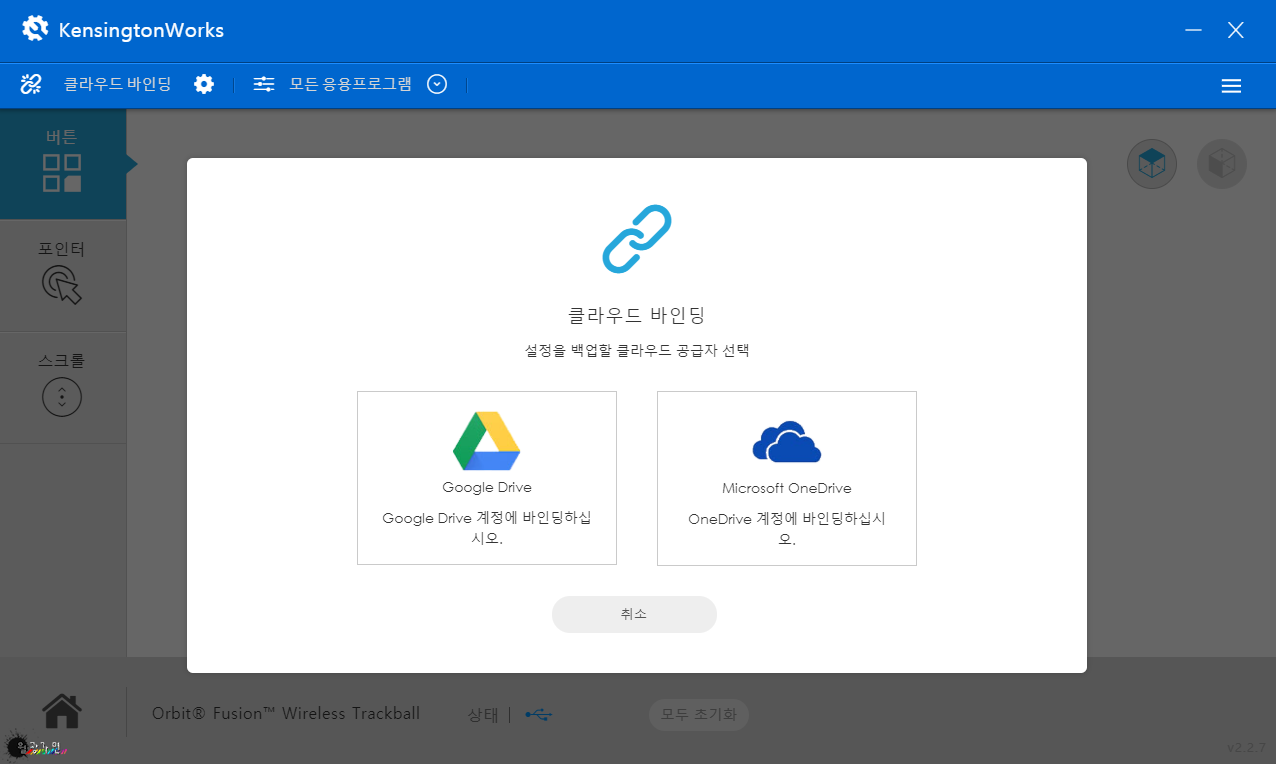The image size is (1276, 764).
Task: Click the v2.2.7 version text
Action: click(1247, 747)
